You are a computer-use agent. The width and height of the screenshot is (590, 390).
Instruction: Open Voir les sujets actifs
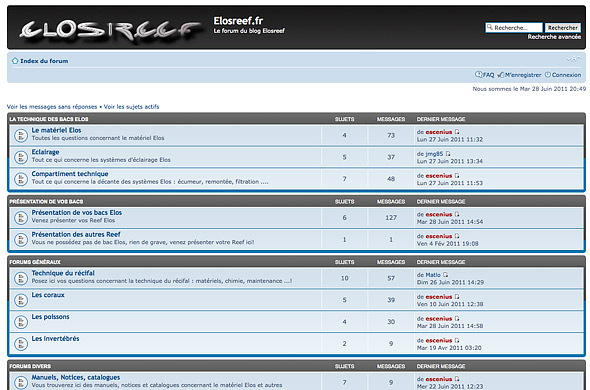point(131,107)
